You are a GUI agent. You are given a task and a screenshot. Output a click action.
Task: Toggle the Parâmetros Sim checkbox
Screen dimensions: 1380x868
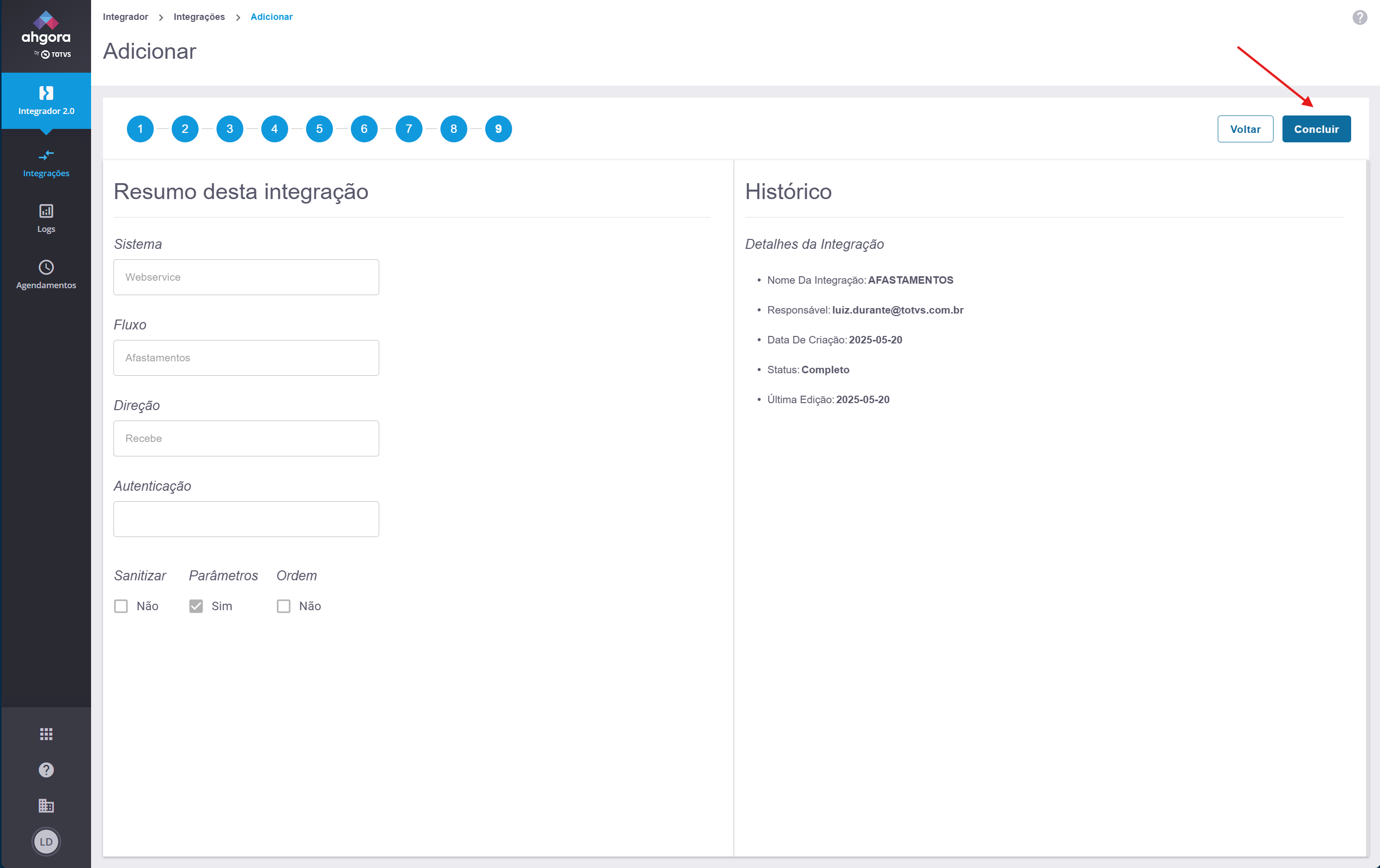(x=196, y=606)
